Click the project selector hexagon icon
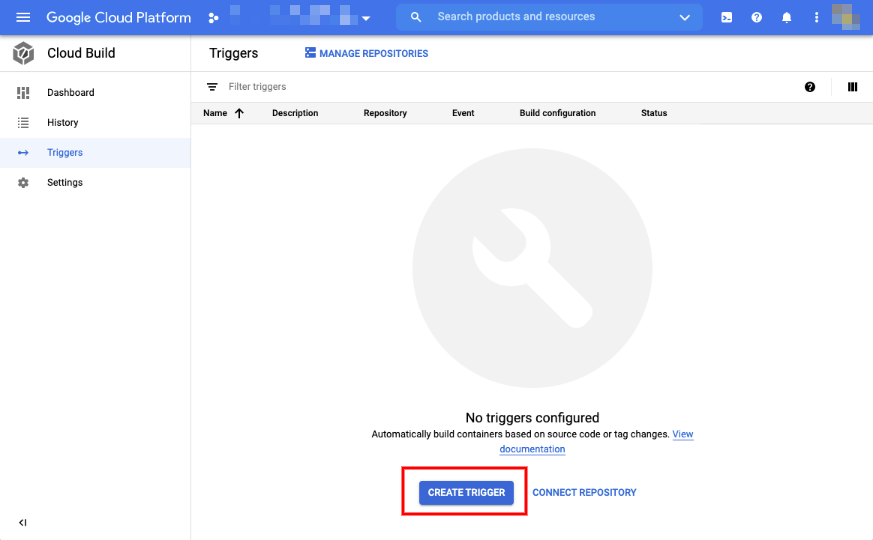 click(213, 18)
